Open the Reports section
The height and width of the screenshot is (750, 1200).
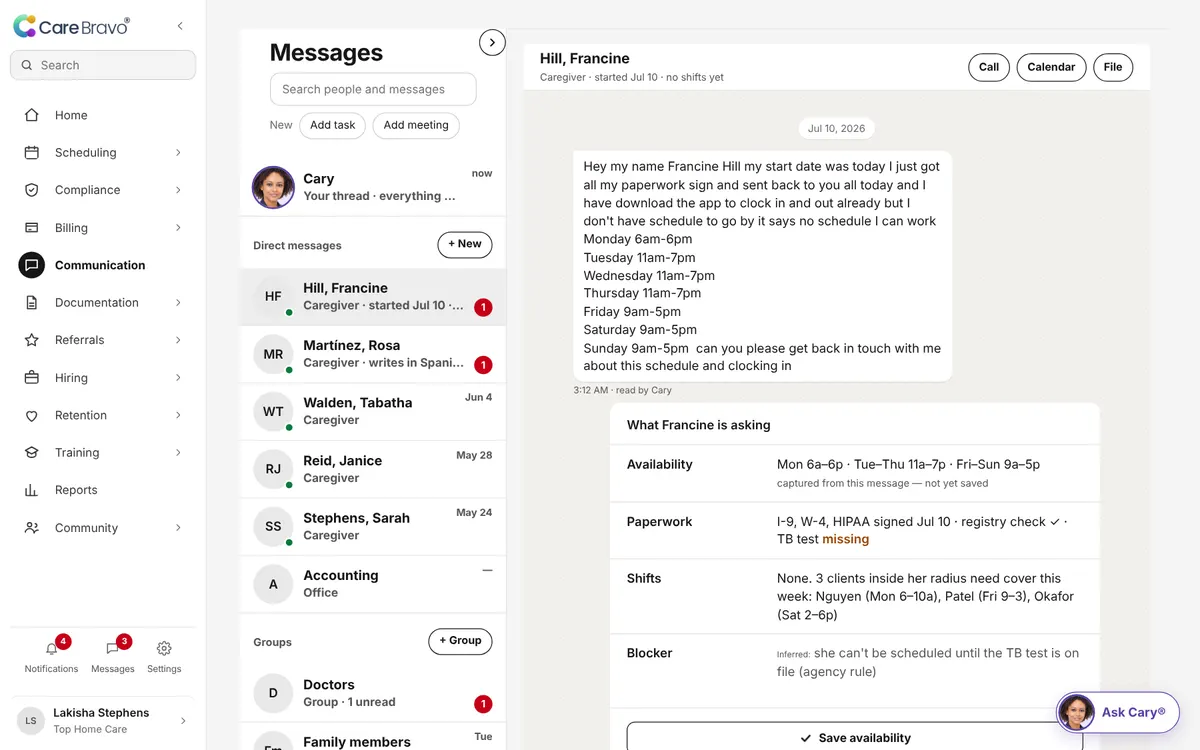pos(103,490)
